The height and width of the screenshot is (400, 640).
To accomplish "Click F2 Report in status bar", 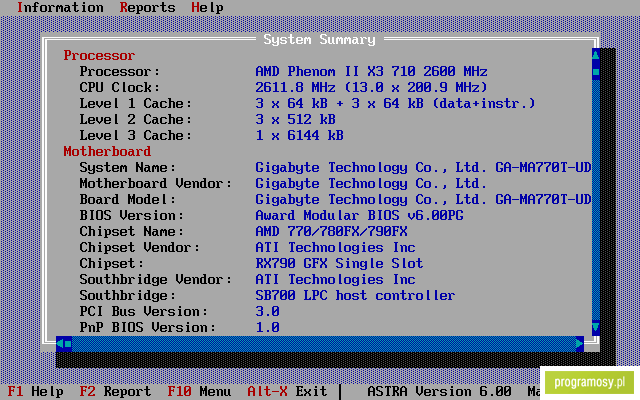I will (x=115, y=391).
